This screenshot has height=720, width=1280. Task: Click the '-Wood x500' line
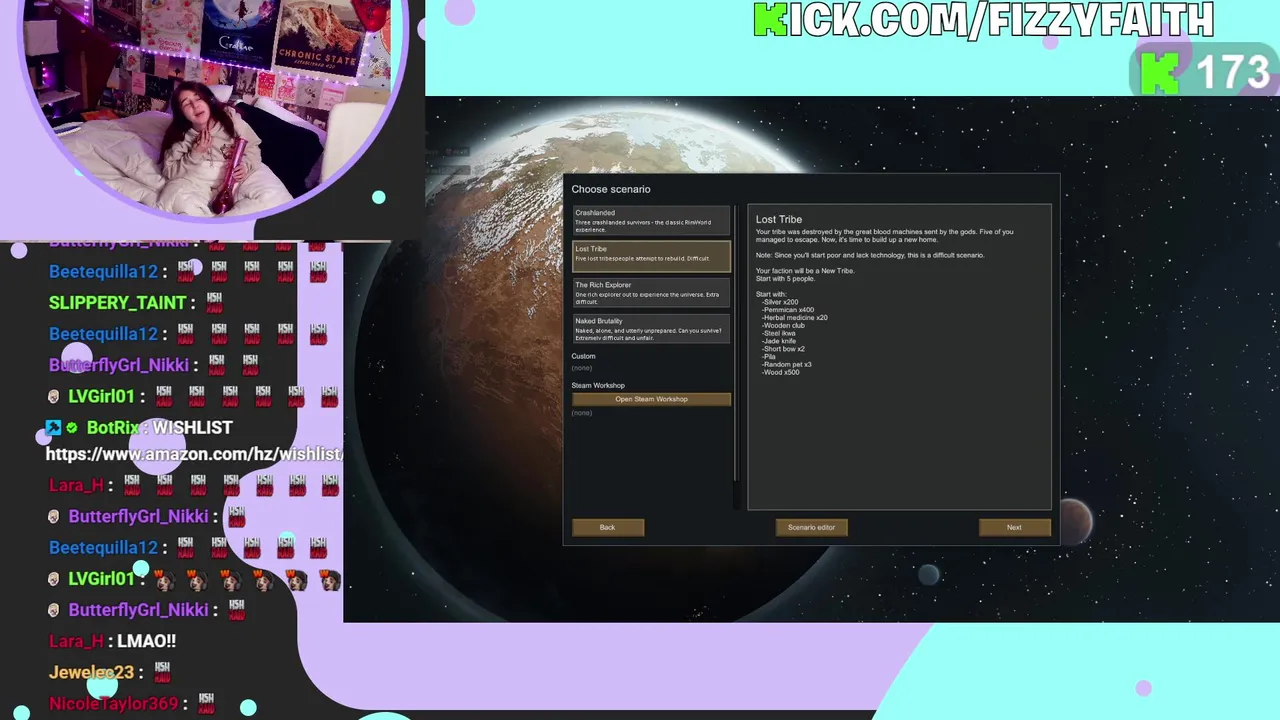point(780,372)
